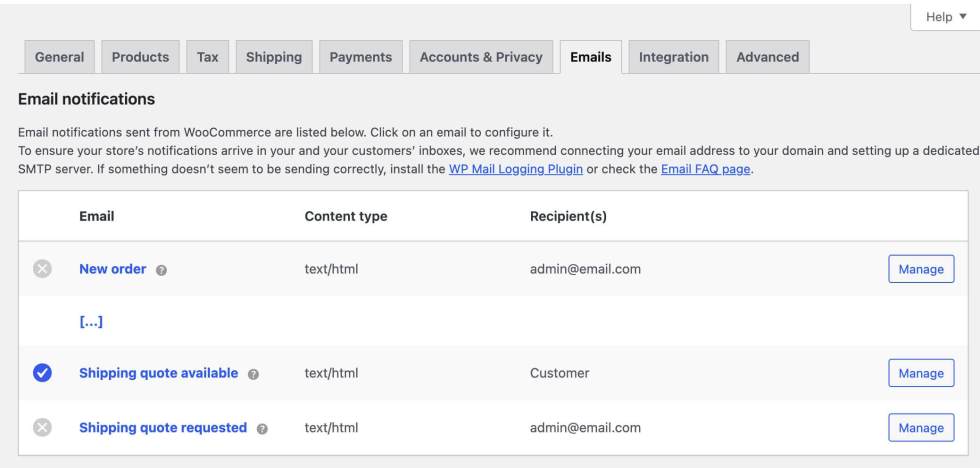
Task: Click Manage for New order email
Action: tap(921, 269)
